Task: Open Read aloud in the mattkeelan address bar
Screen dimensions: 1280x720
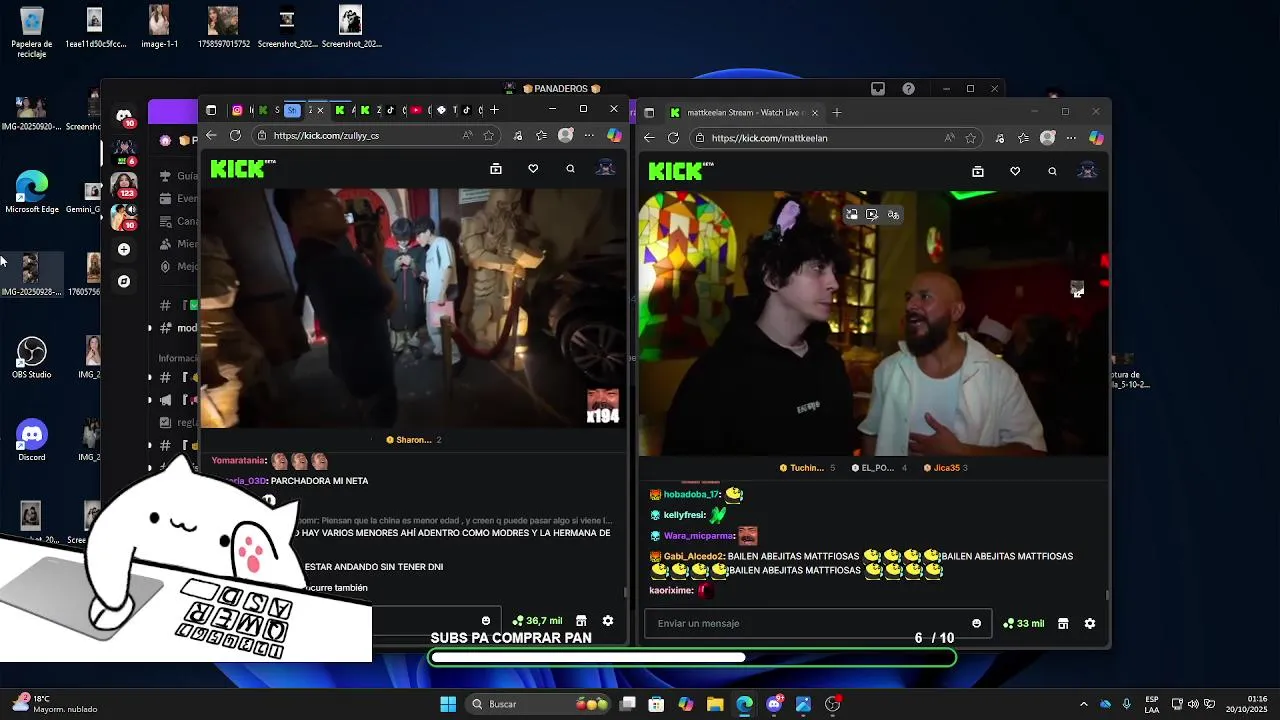Action: 948,138
